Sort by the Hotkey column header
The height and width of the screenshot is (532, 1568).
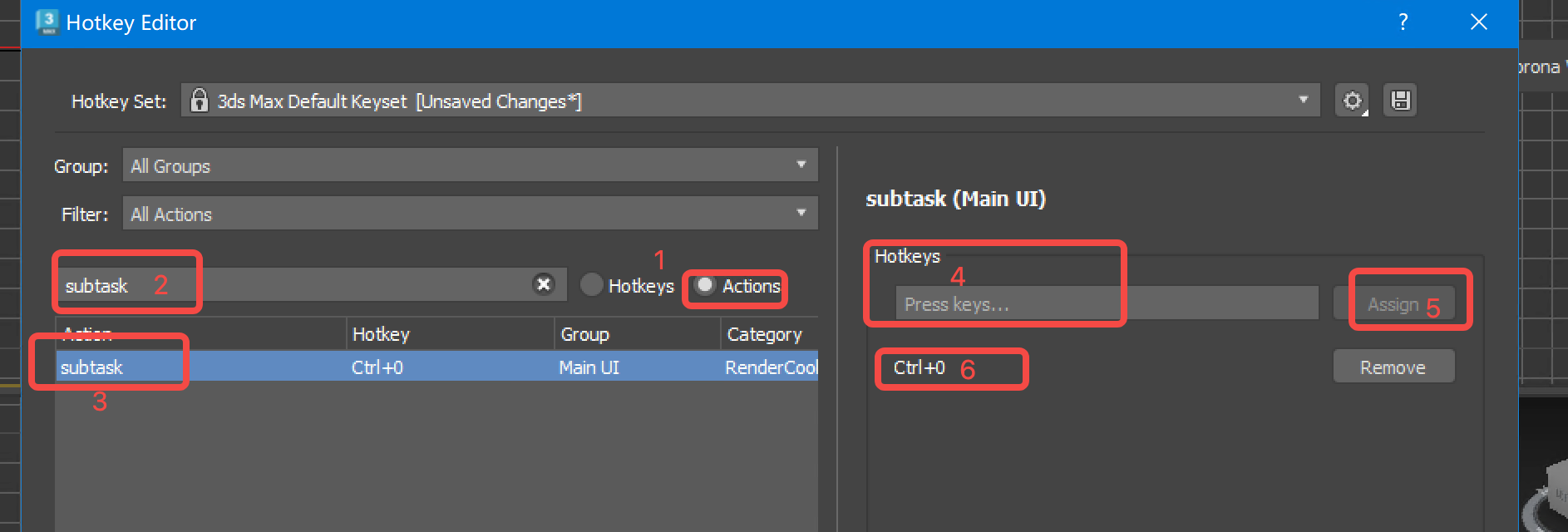tap(449, 334)
